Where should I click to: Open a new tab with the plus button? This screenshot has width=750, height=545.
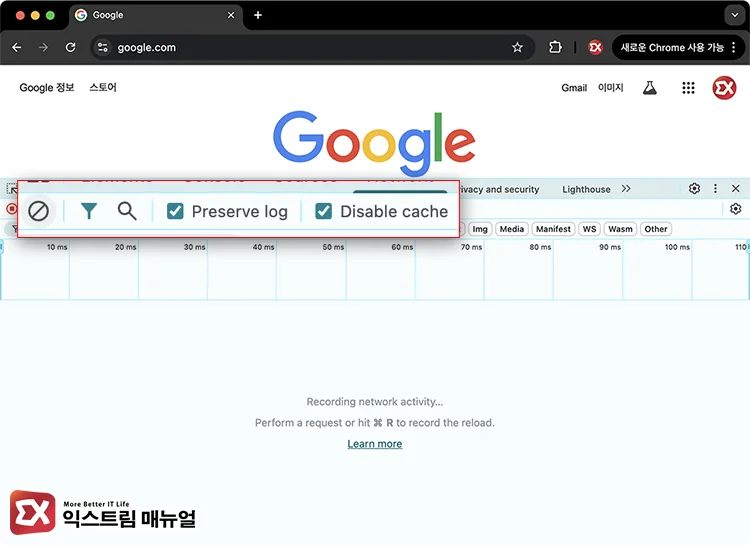[258, 15]
